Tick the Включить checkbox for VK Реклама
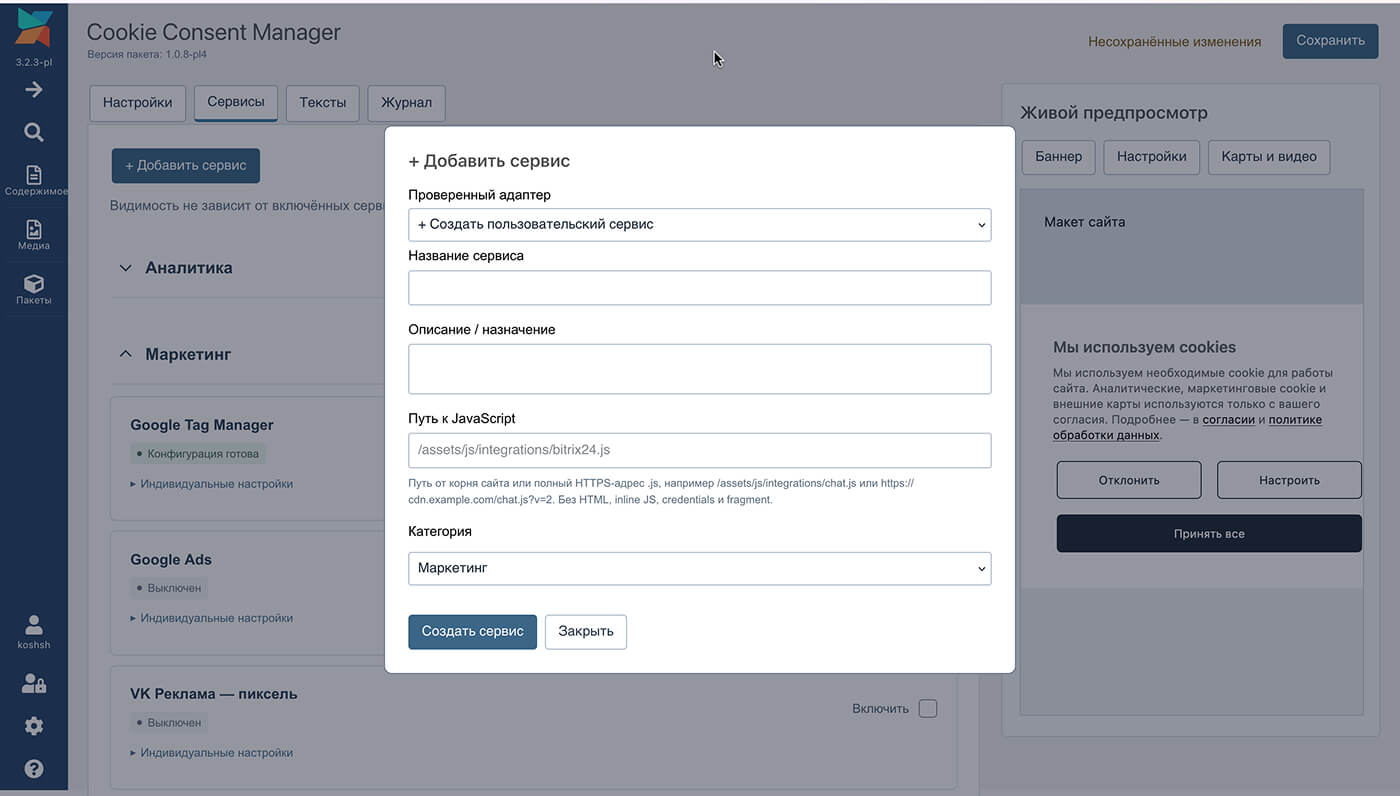 pos(928,708)
